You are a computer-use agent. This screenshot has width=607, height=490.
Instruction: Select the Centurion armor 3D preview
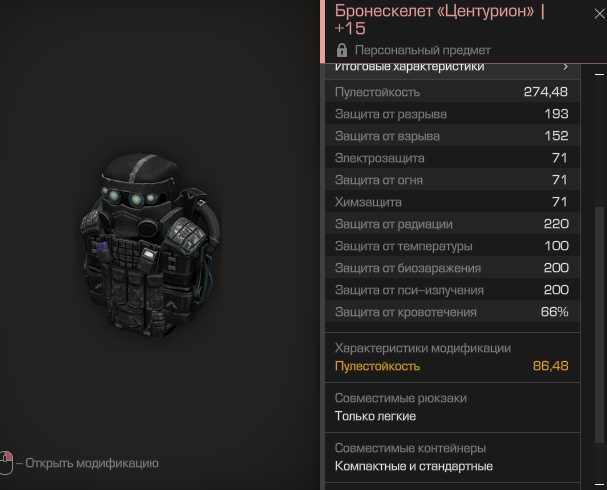point(151,246)
